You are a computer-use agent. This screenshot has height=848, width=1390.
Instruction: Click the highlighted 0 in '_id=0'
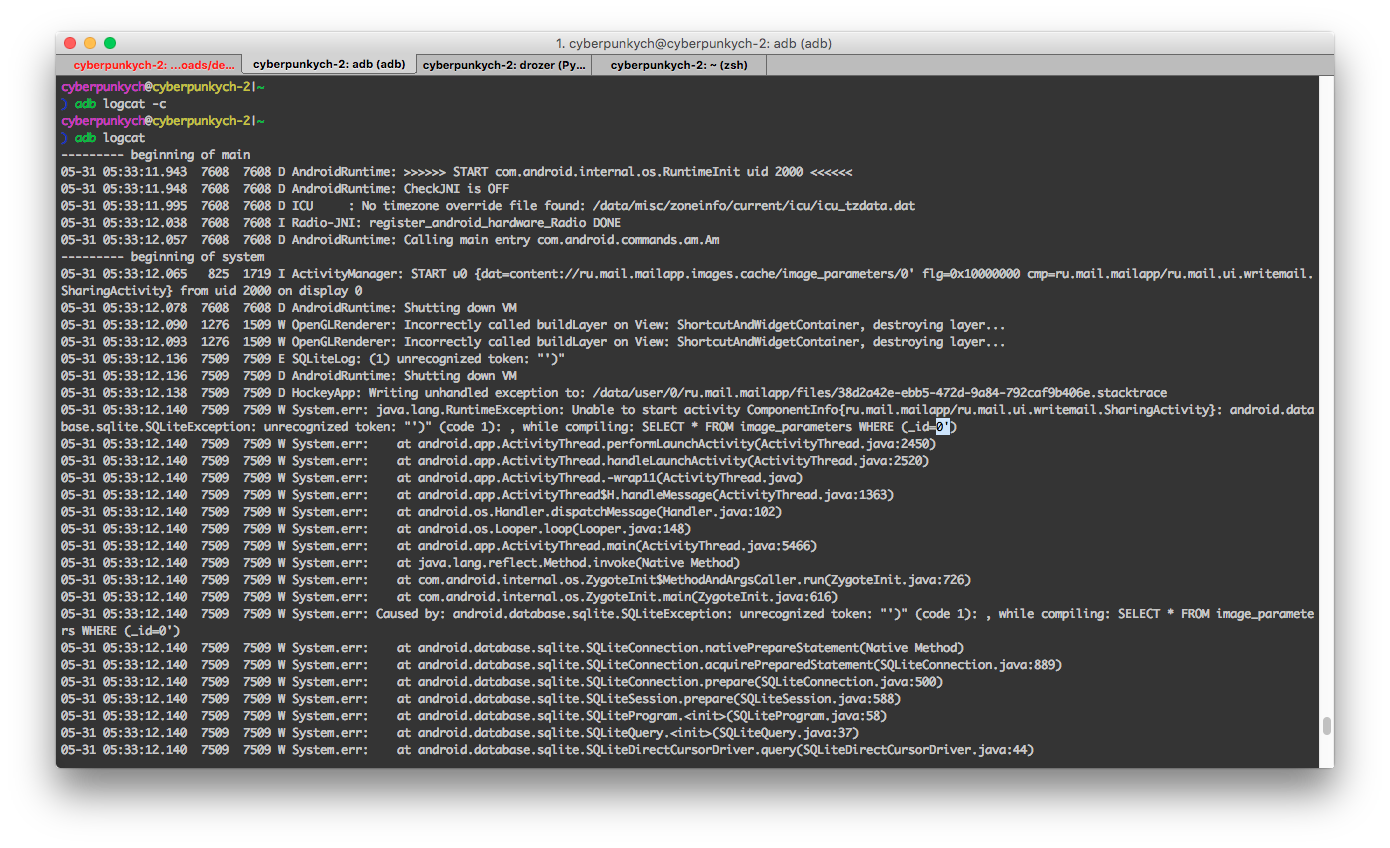coord(943,427)
